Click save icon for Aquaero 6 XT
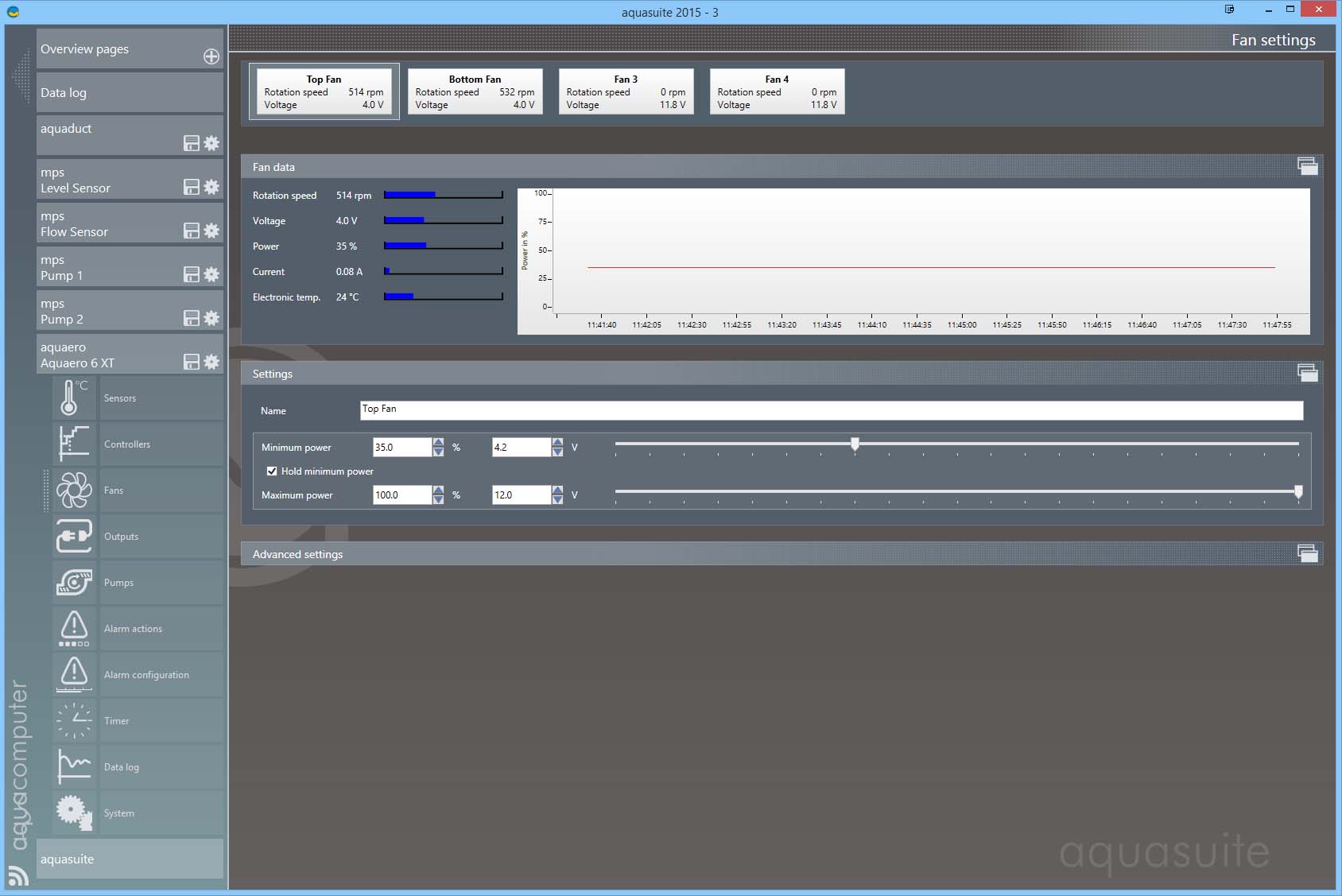This screenshot has height=896, width=1342. point(192,362)
